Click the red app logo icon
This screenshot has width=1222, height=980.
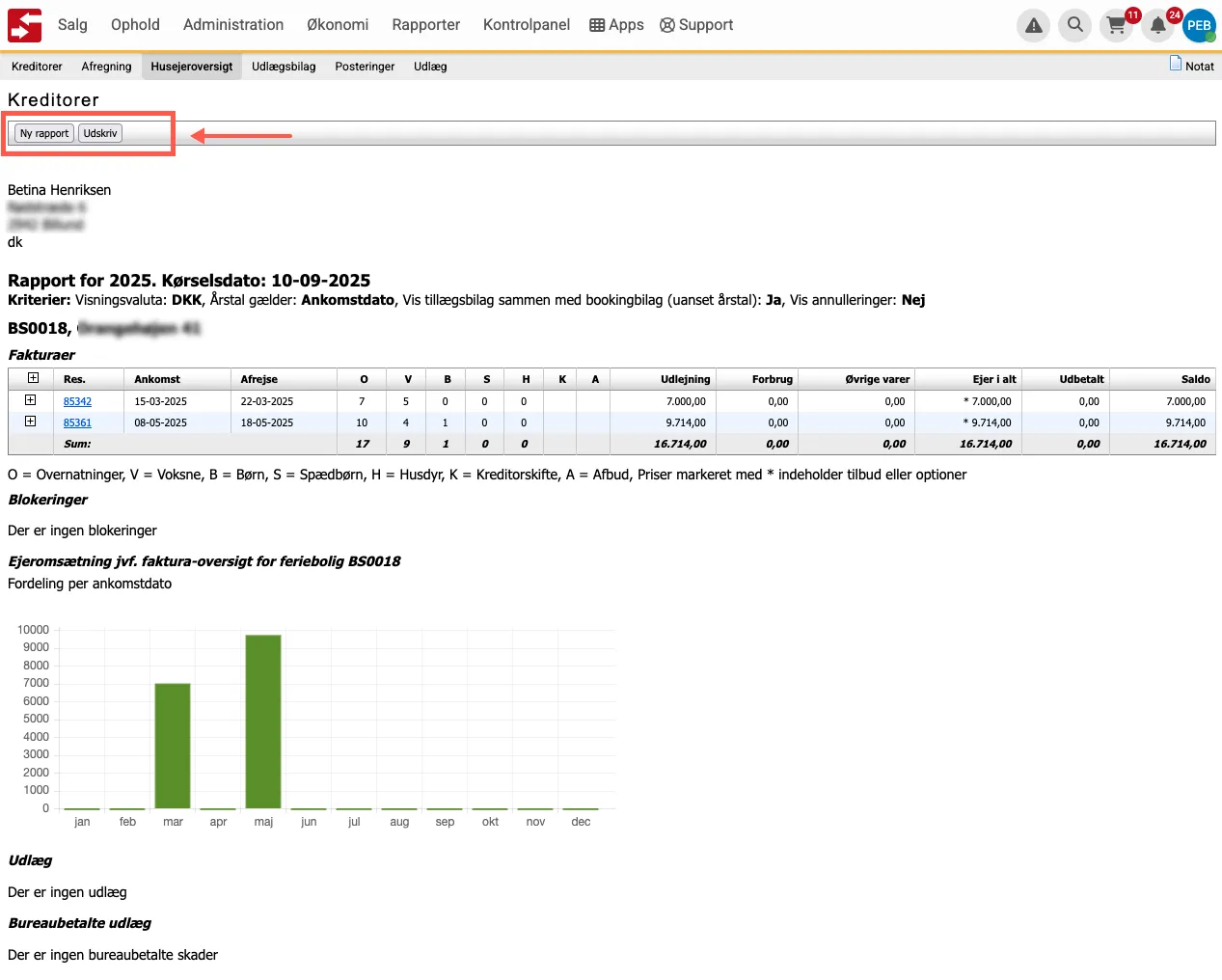[25, 25]
